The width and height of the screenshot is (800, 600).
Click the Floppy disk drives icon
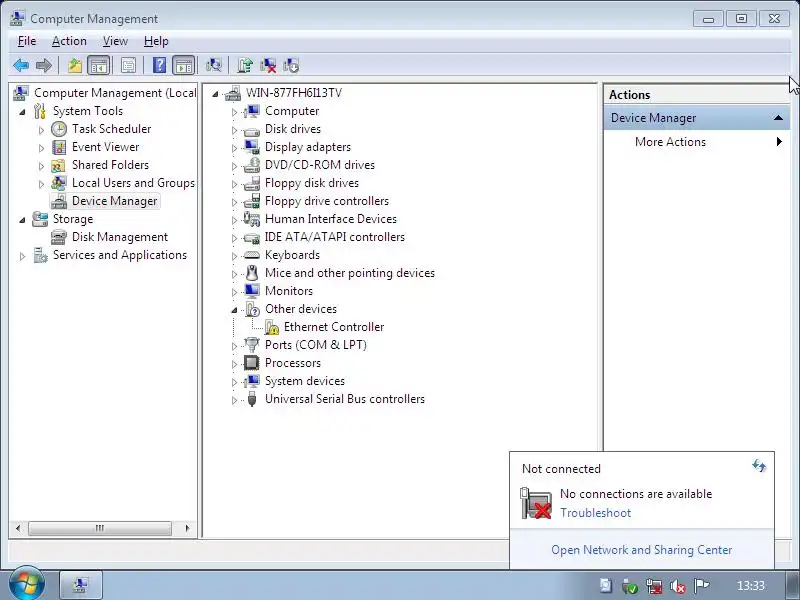[x=252, y=183]
